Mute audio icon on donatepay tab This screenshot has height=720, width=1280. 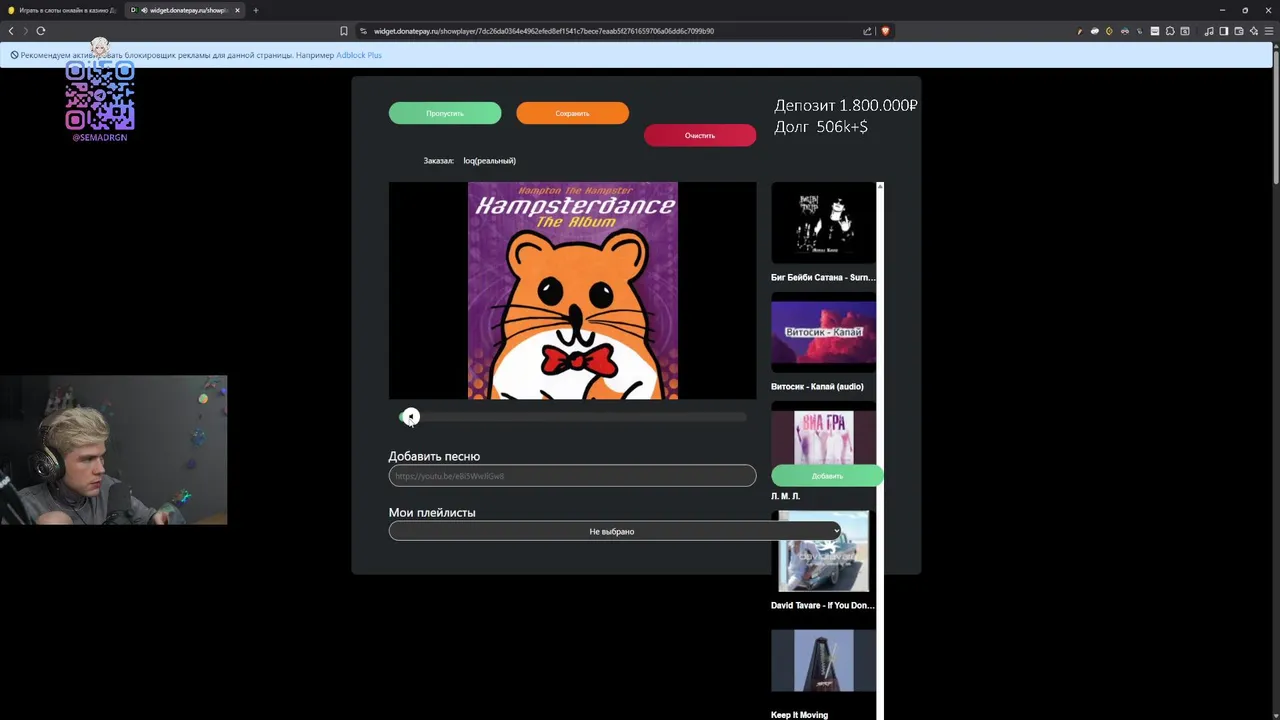click(x=144, y=10)
